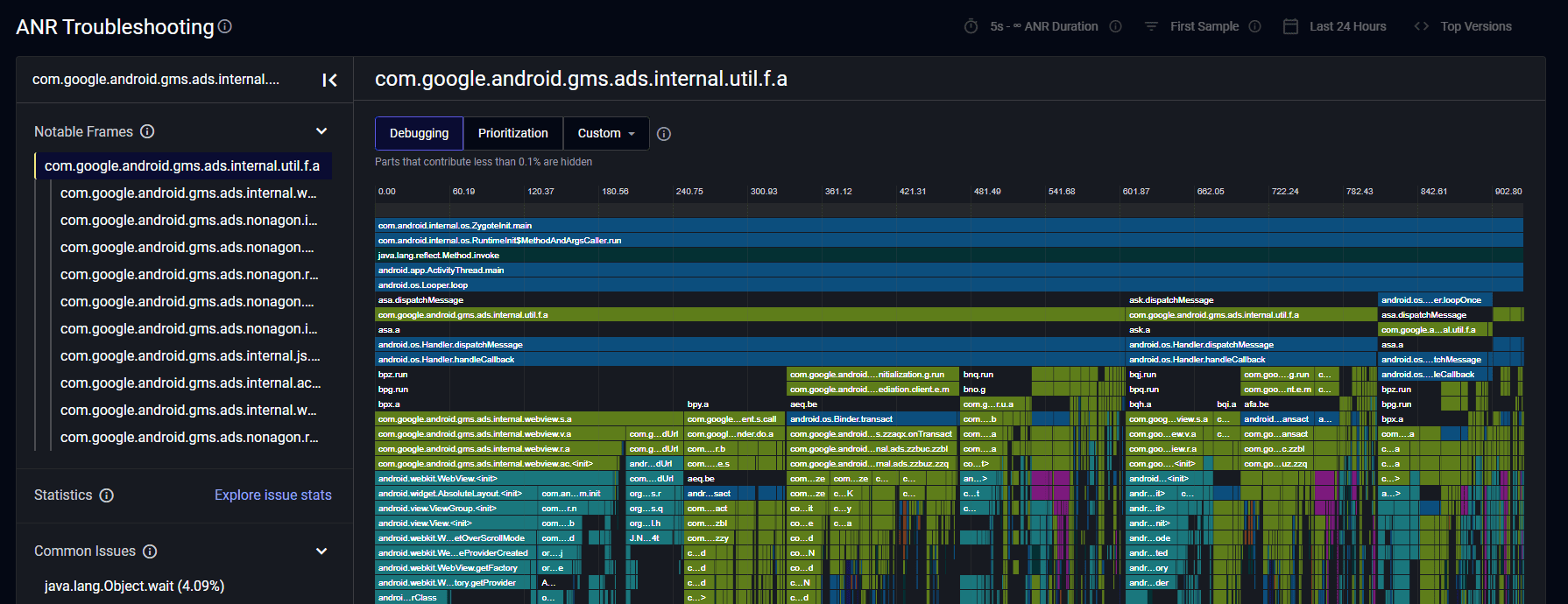The image size is (1568, 604).
Task: Collapse the Common Issues section chevron
Action: [321, 551]
